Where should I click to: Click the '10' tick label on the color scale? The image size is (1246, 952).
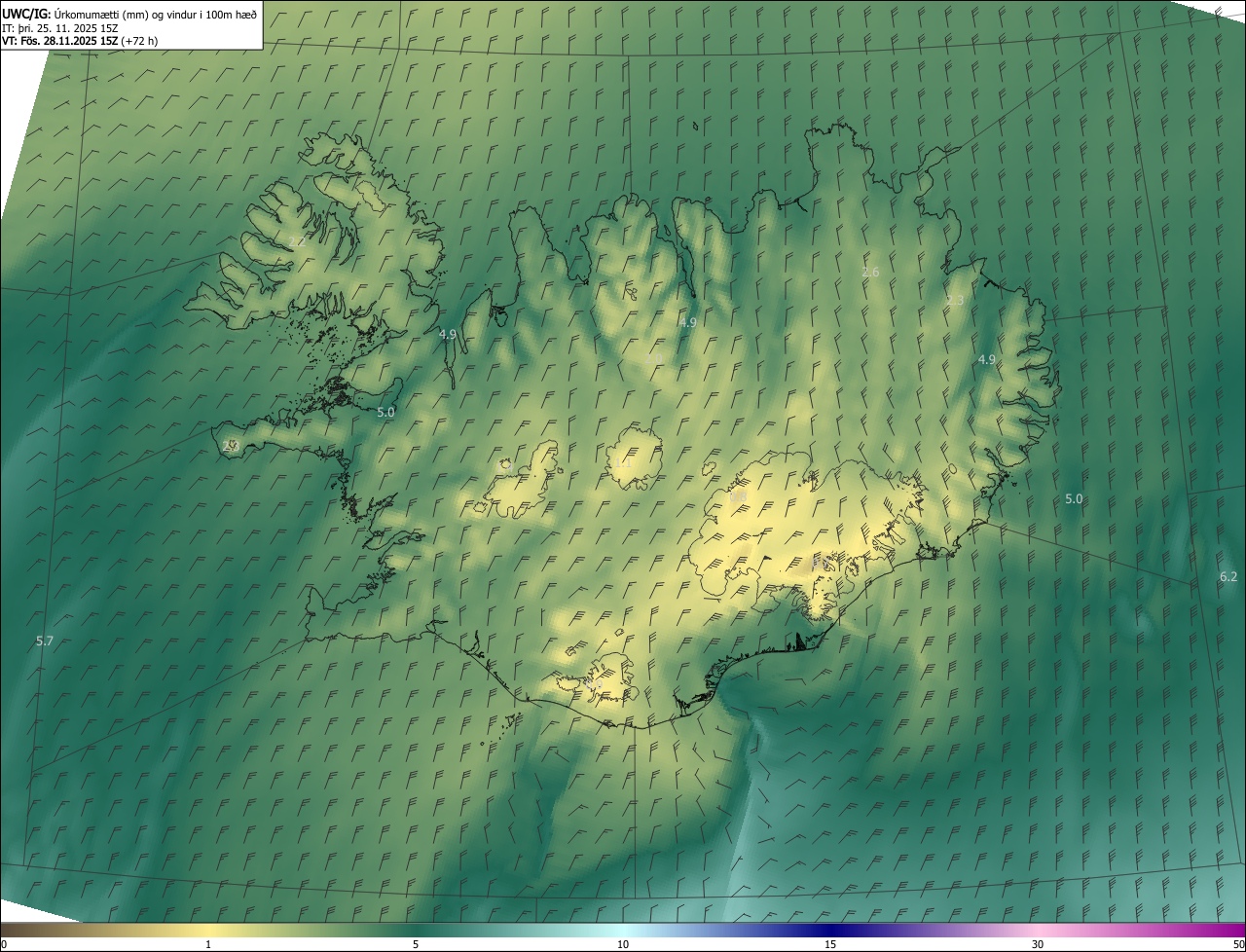click(623, 944)
